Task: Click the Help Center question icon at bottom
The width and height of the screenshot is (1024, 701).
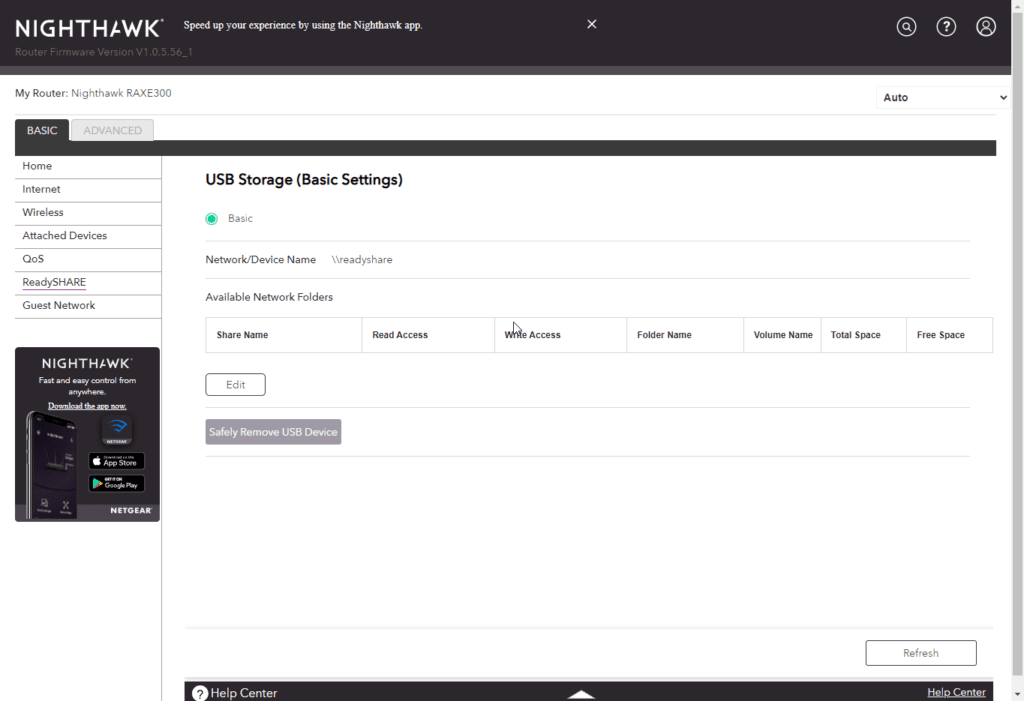Action: pyautogui.click(x=200, y=693)
